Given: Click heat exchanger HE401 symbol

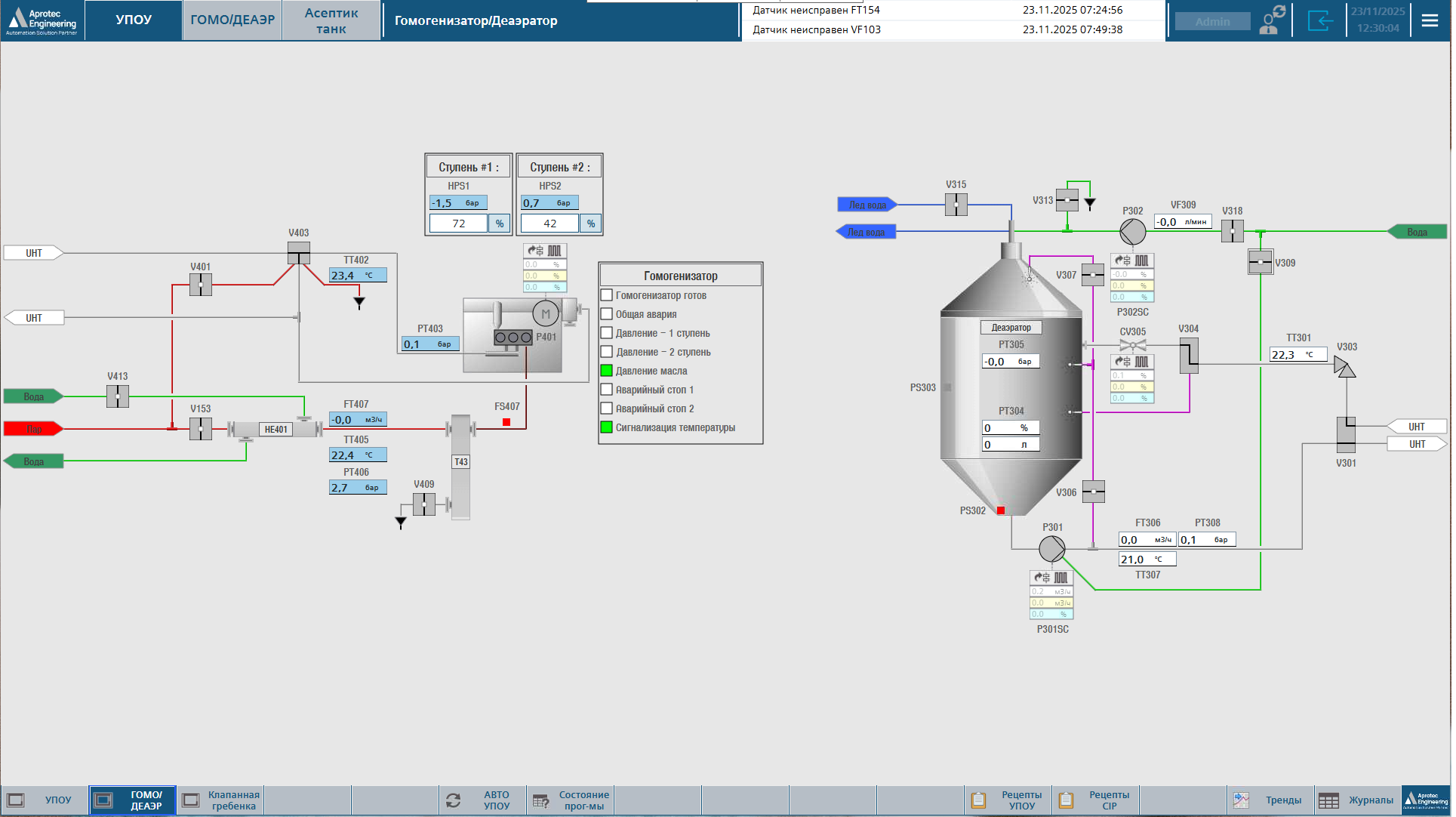Looking at the screenshot, I should point(276,430).
